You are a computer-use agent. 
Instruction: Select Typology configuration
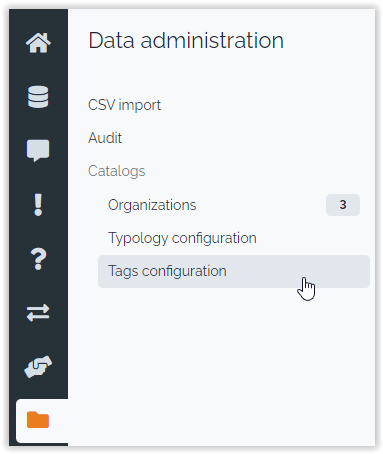pyautogui.click(x=182, y=238)
